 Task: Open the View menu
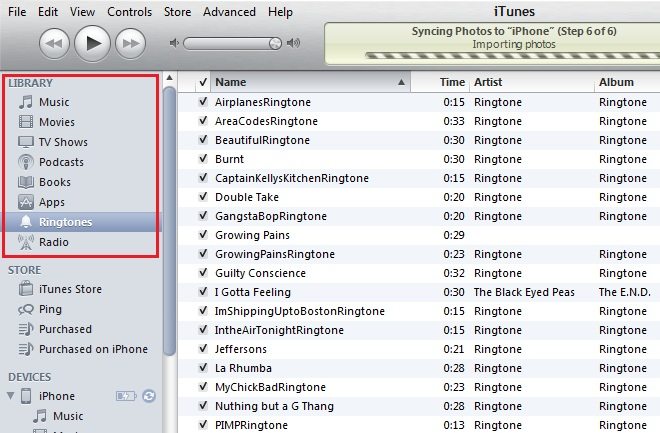coord(82,12)
